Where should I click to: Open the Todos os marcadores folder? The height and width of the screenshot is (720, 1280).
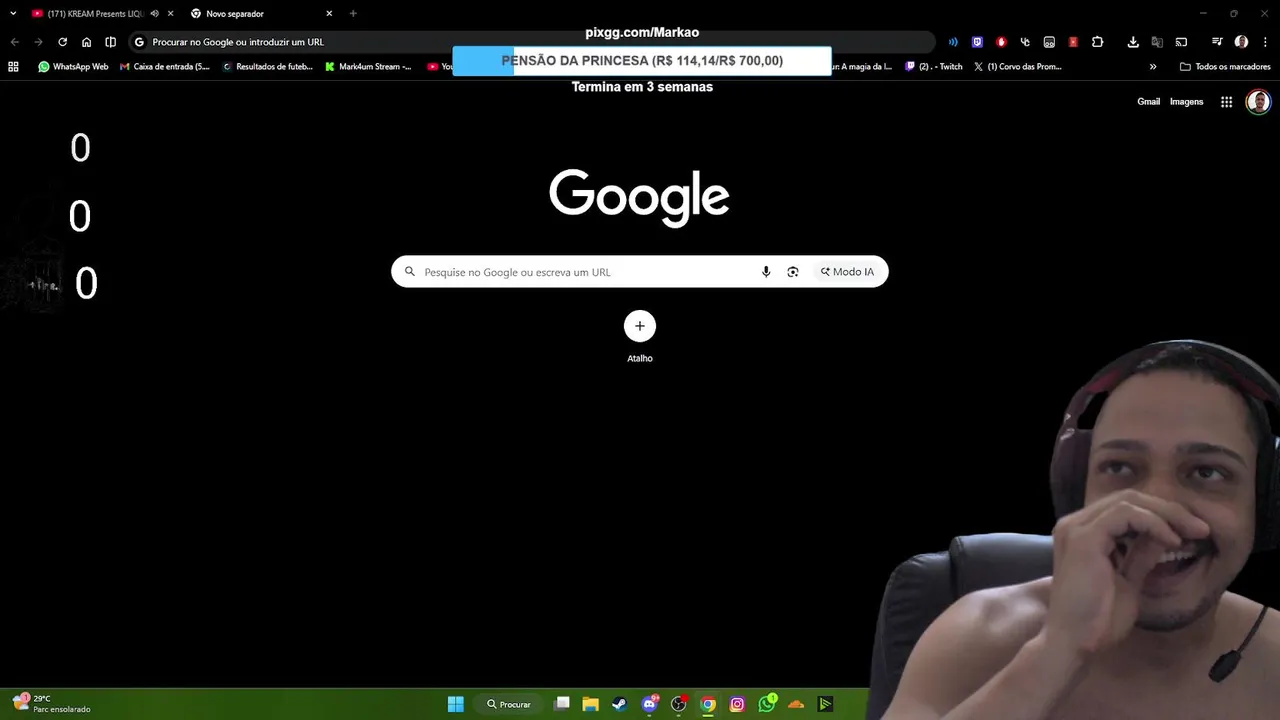pos(1225,67)
